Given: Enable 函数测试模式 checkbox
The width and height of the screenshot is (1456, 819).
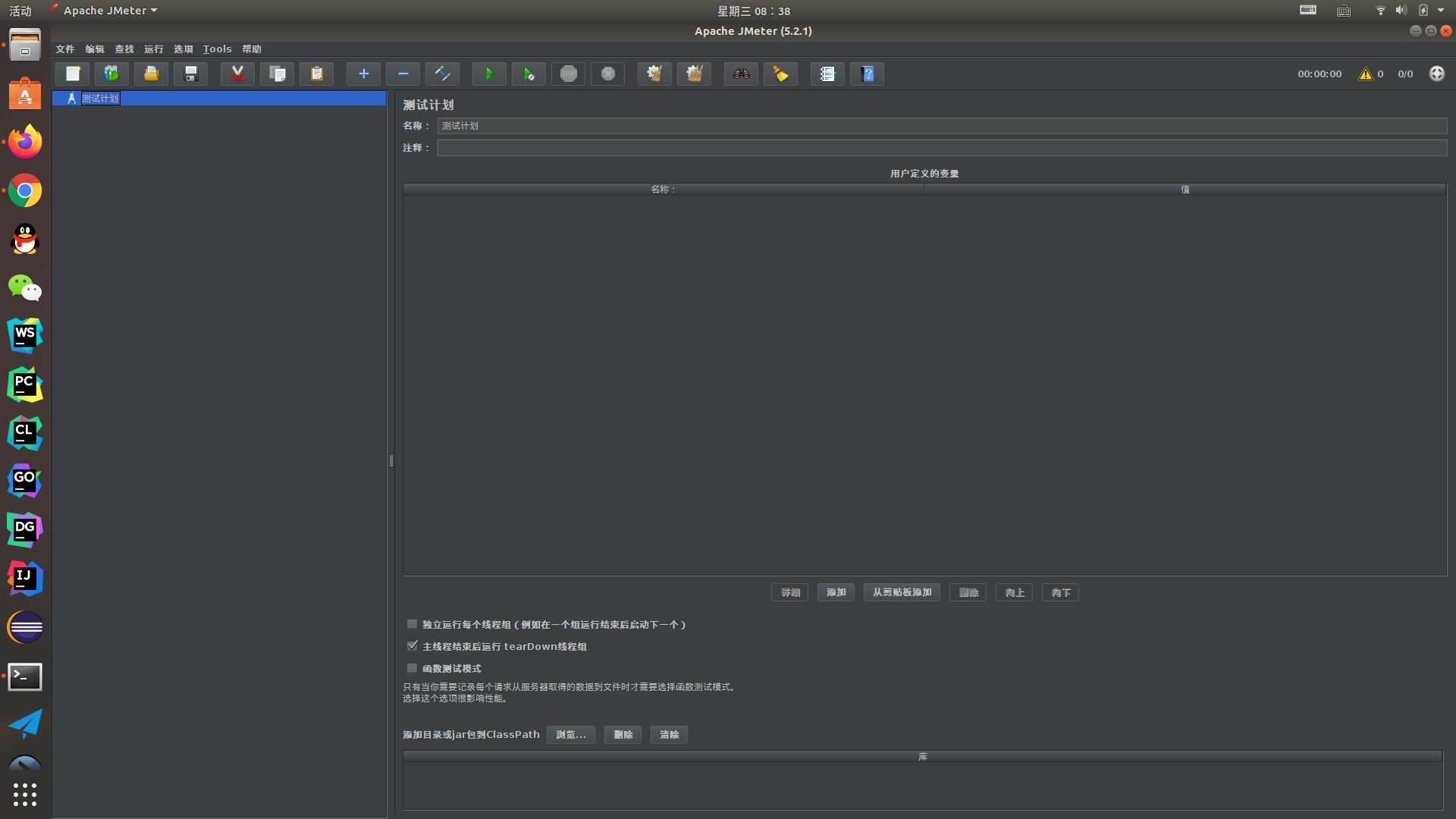Looking at the screenshot, I should [412, 668].
